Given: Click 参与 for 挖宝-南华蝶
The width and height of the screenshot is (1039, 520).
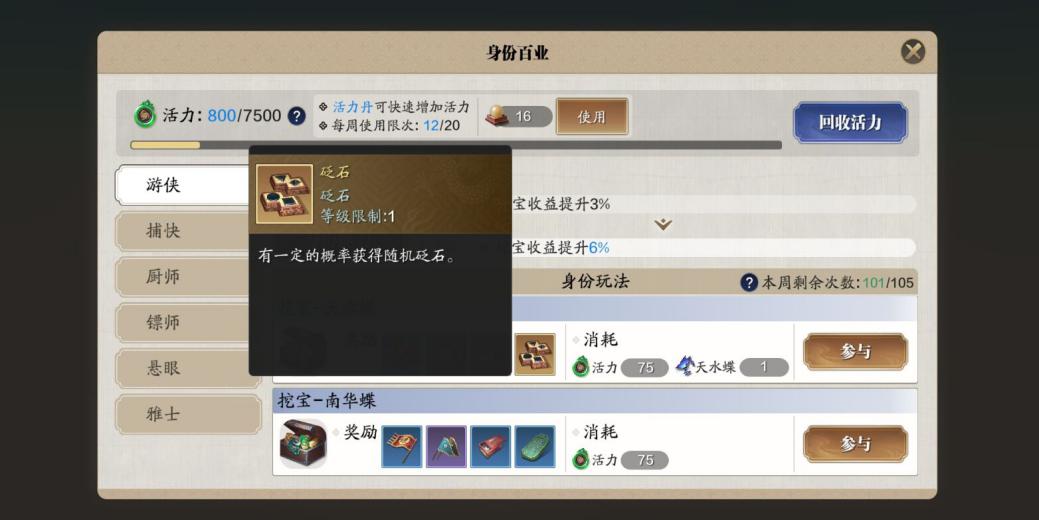Looking at the screenshot, I should 855,444.
